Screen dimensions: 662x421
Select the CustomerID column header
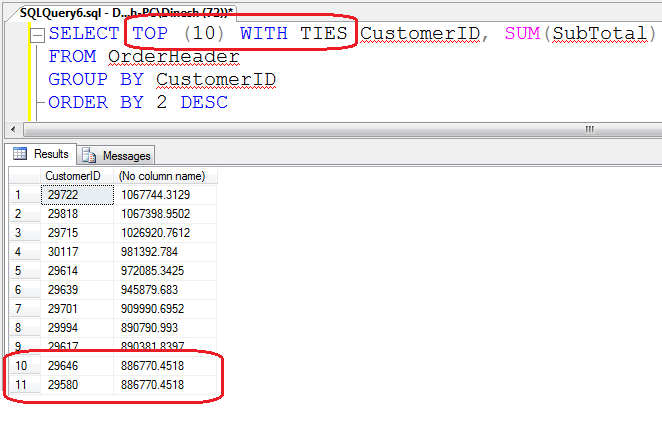77,176
